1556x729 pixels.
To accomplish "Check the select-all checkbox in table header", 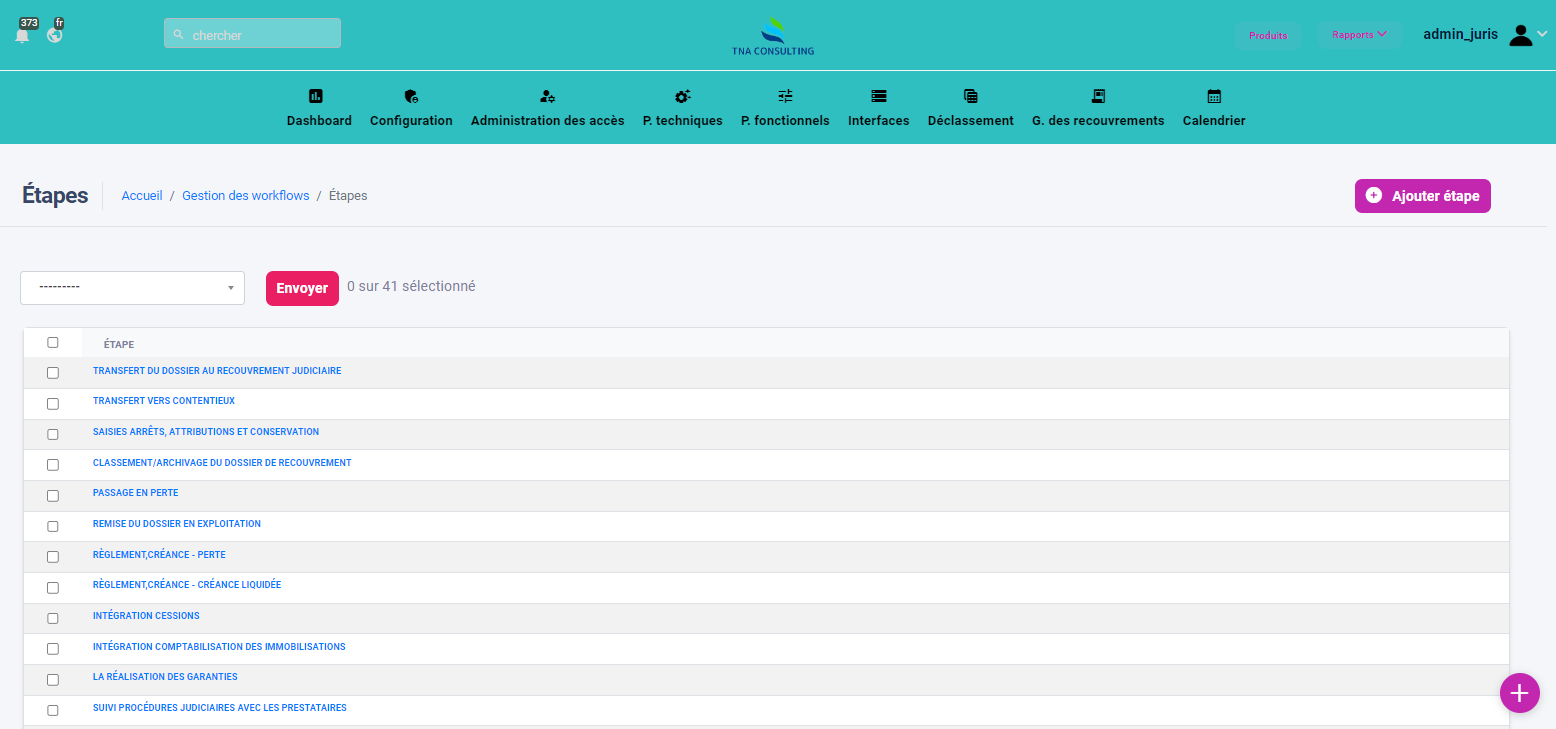I will [53, 343].
